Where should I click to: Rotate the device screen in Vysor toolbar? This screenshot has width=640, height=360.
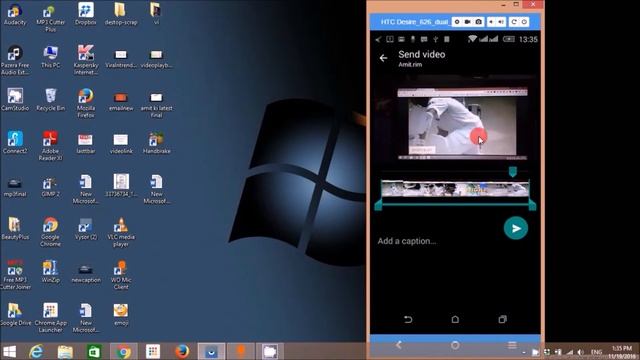514,22
